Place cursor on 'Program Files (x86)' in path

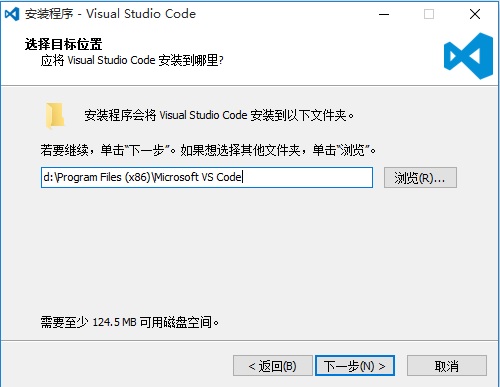(x=104, y=177)
